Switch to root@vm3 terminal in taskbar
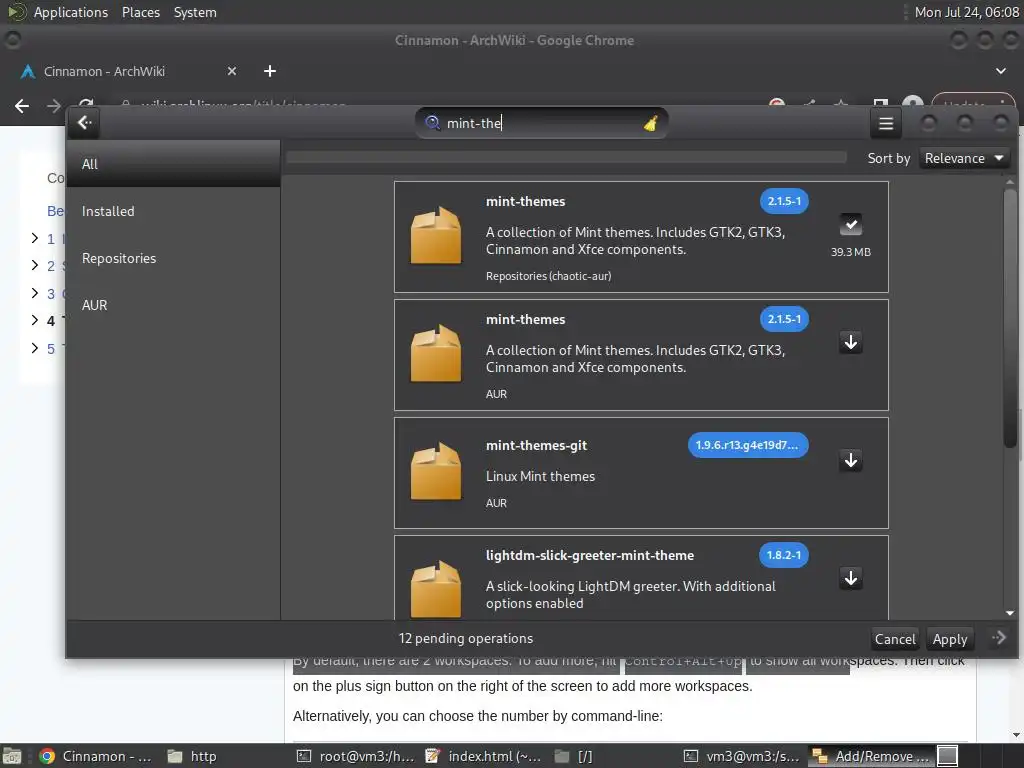Screen dimensions: 1024x768 click(355, 756)
